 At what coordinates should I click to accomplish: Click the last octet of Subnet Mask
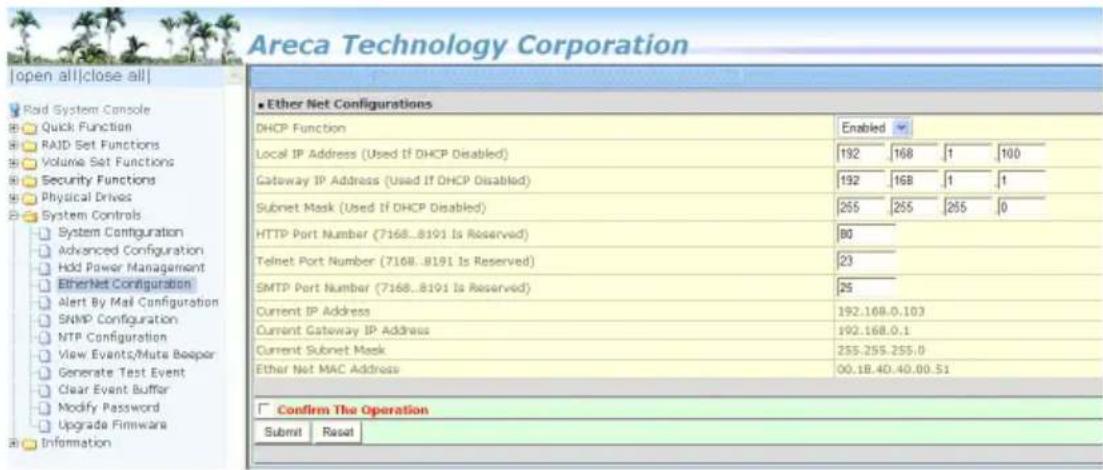1021,208
